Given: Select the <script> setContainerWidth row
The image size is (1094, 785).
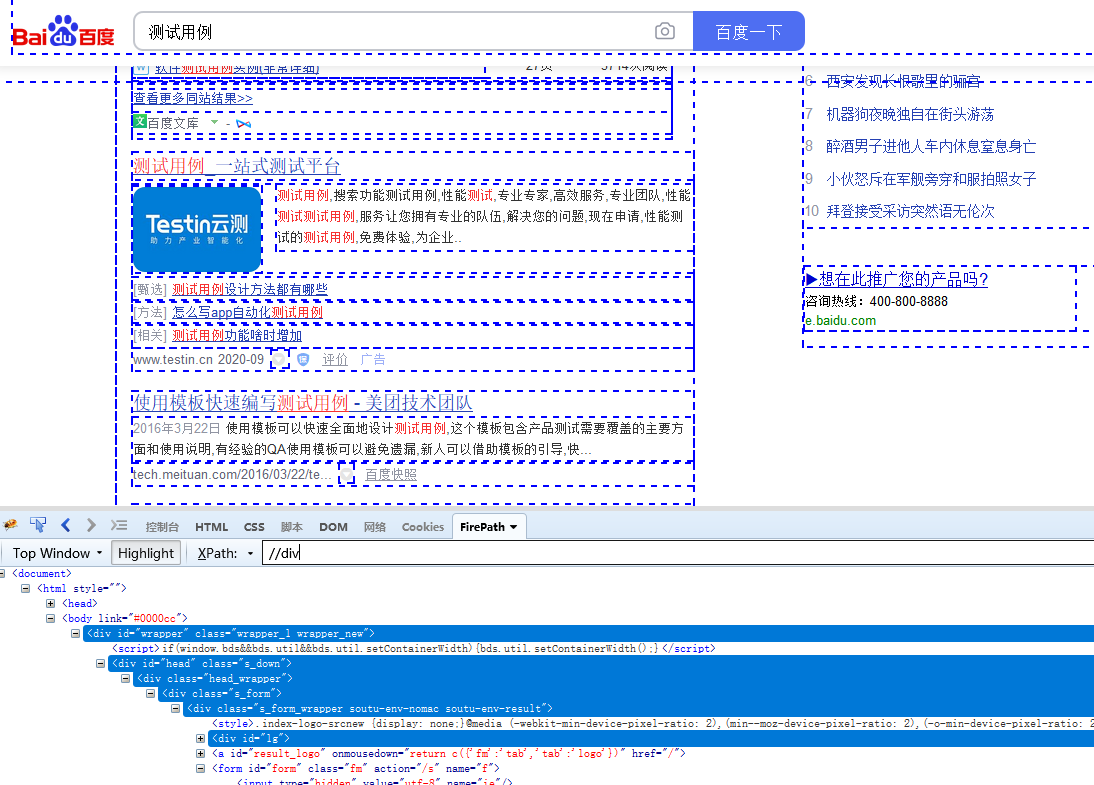Looking at the screenshot, I should 414,648.
